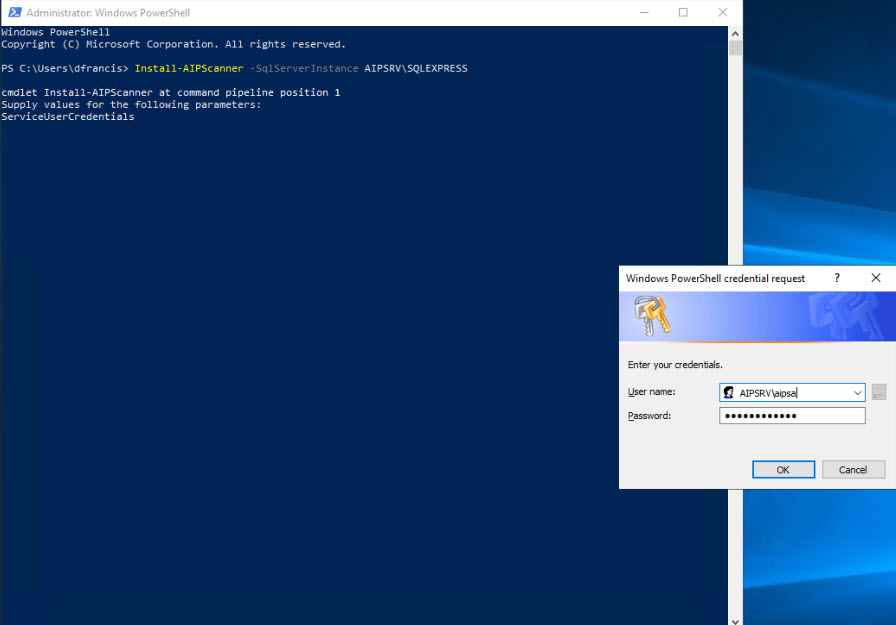Viewport: 896px width, 625px height.
Task: Click the help question mark in credential dialog
Action: tap(837, 278)
